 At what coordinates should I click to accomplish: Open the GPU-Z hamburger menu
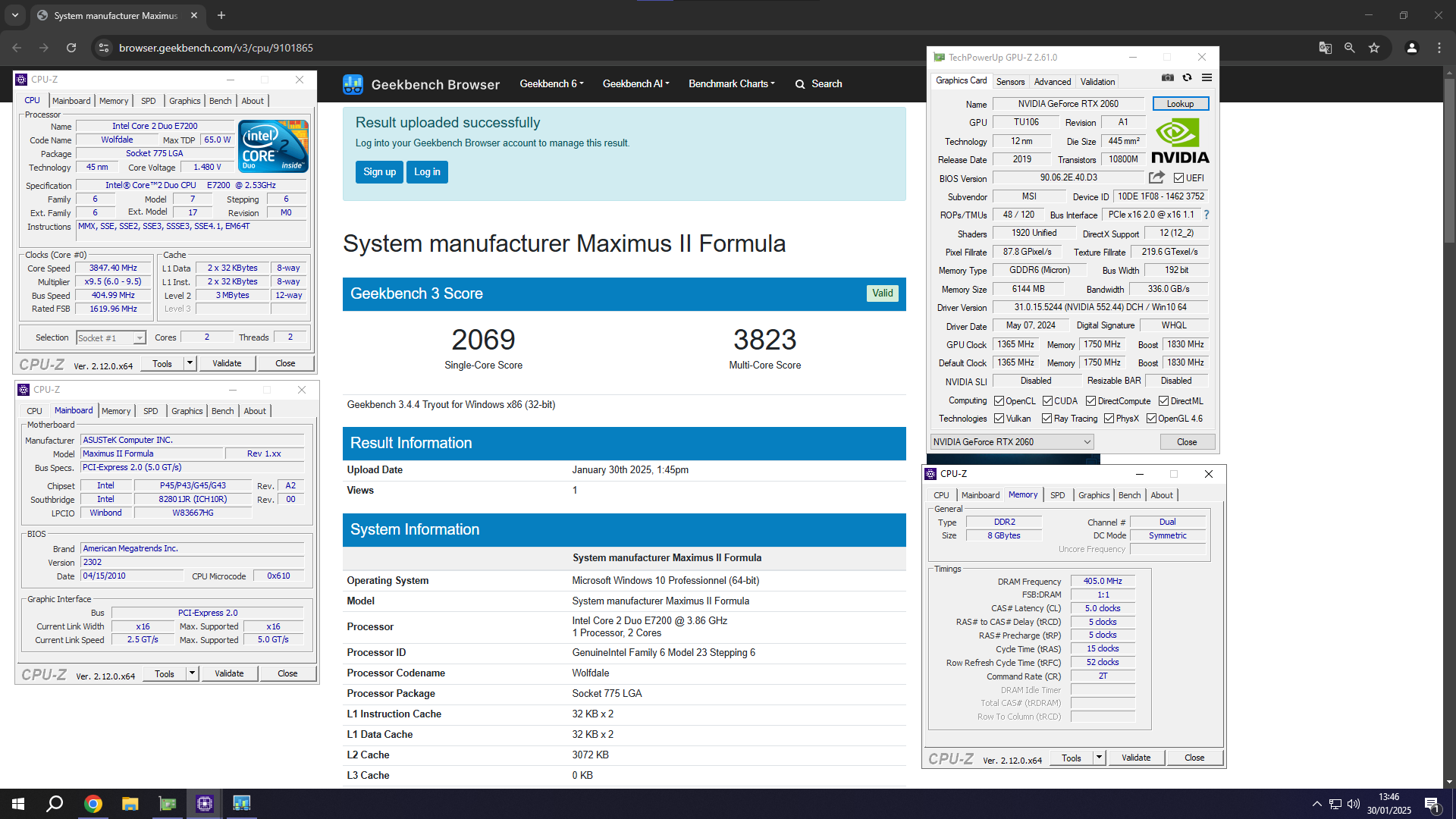(1207, 78)
